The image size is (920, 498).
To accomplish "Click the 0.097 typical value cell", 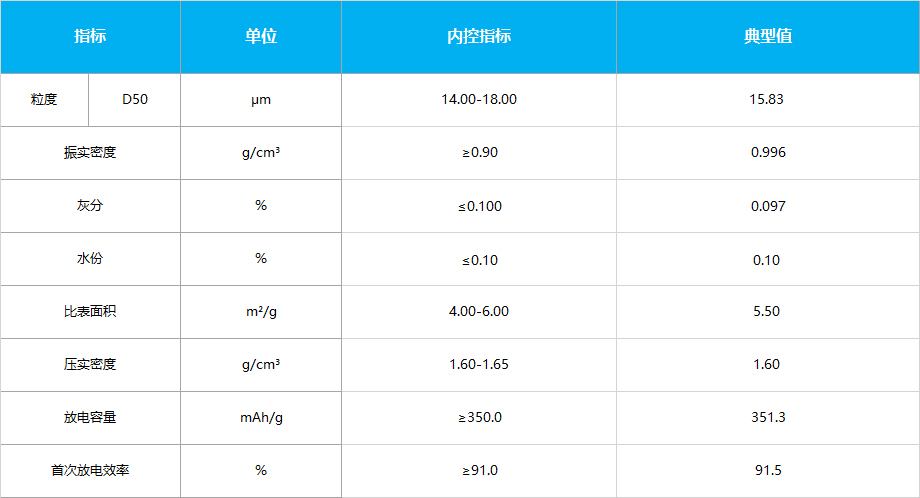I will tap(768, 206).
